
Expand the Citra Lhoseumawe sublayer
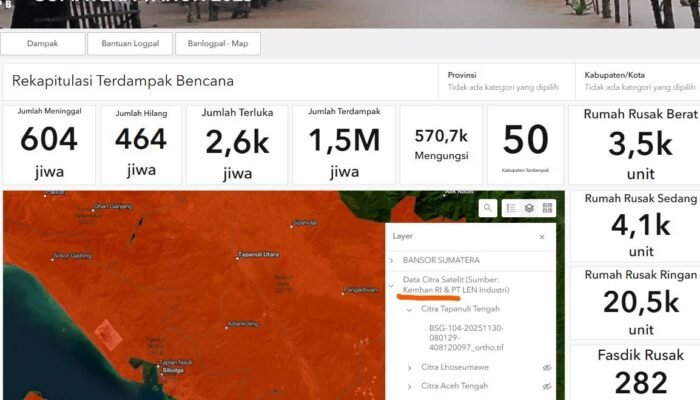coord(409,368)
